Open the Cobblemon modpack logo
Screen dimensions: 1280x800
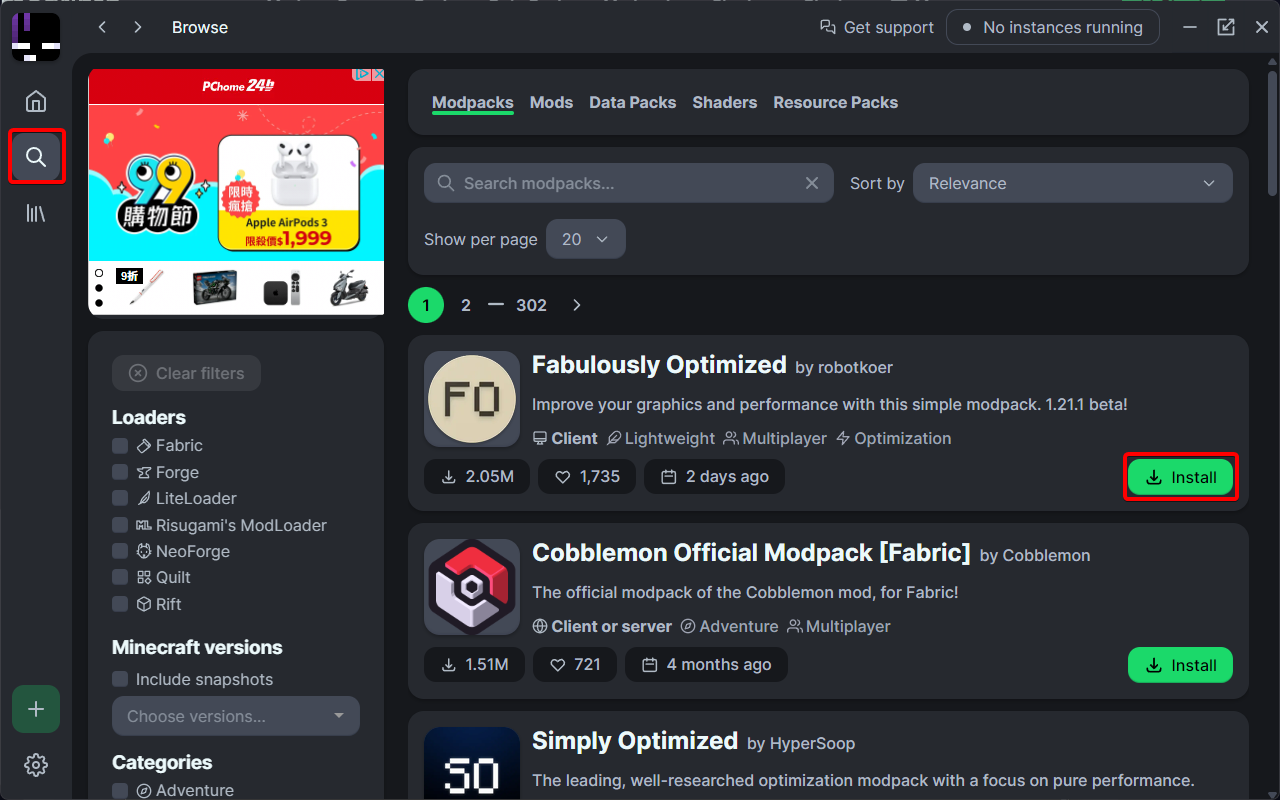click(472, 587)
